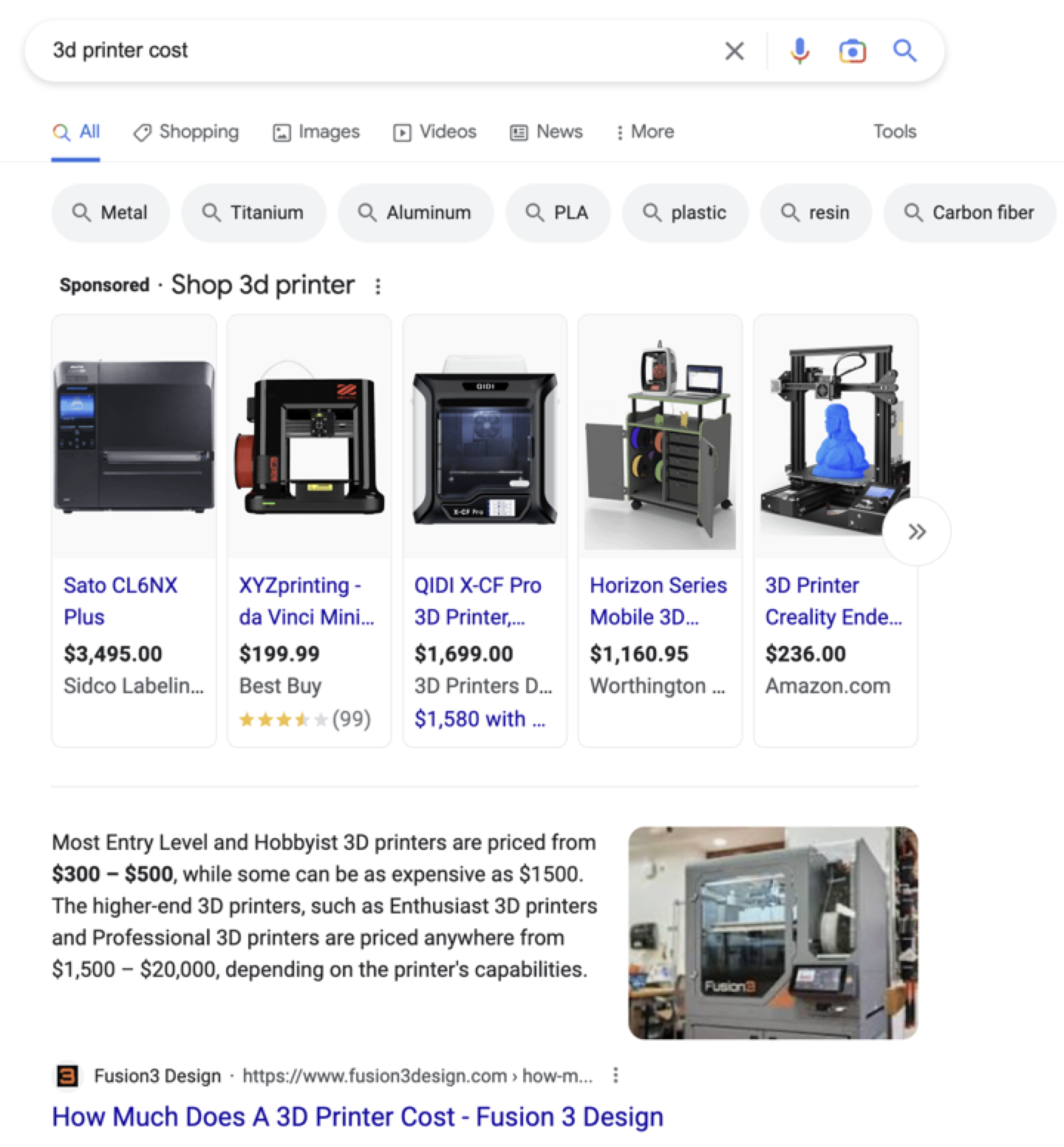The image size is (1064, 1147).
Task: Open the Sato CL6NX Plus product image
Action: (134, 436)
